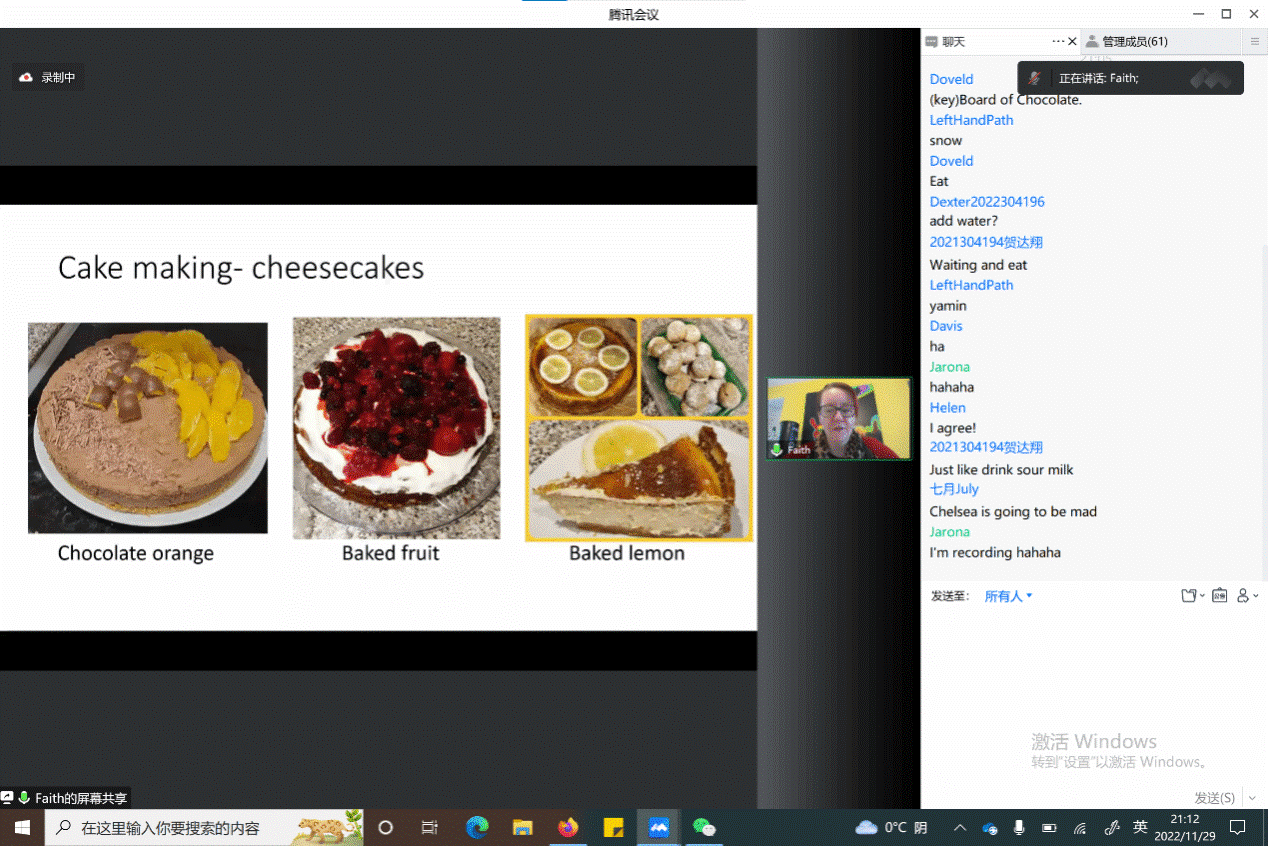1268x846 pixels.
Task: Select Faith's video thumbnail
Action: click(839, 418)
